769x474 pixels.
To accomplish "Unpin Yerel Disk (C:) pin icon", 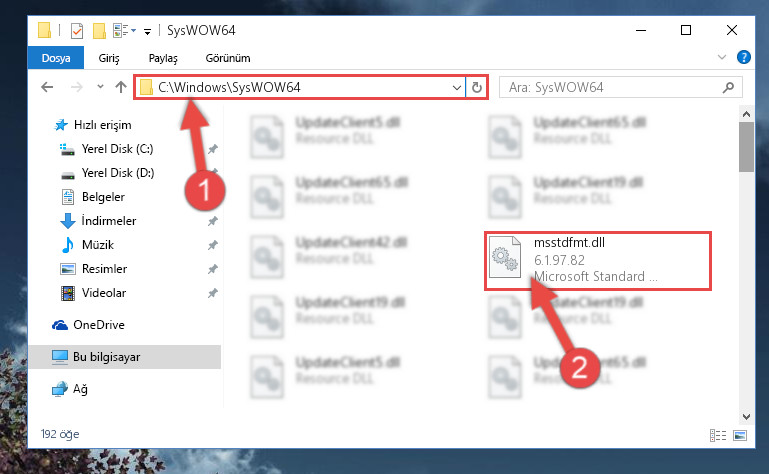I will [x=213, y=149].
